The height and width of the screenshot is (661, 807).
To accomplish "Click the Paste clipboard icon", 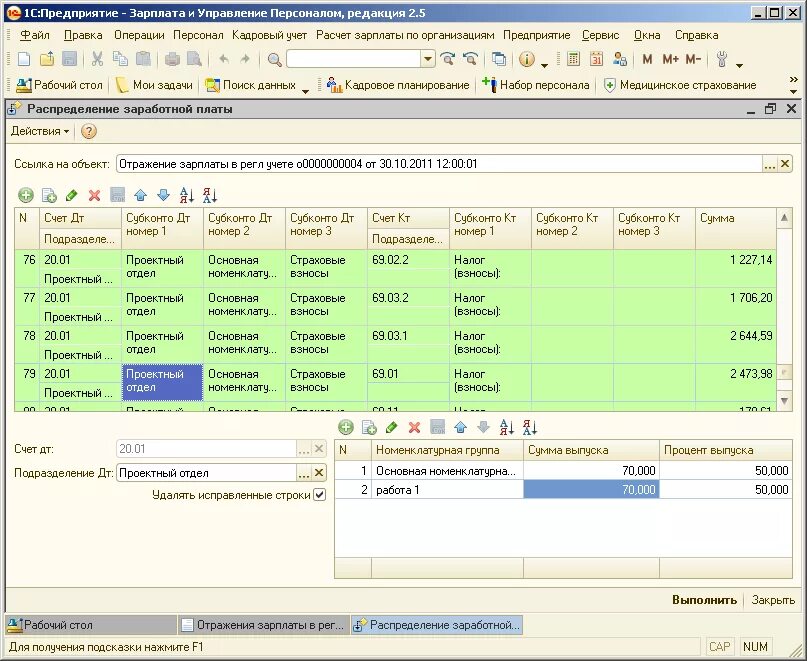I will (143, 59).
